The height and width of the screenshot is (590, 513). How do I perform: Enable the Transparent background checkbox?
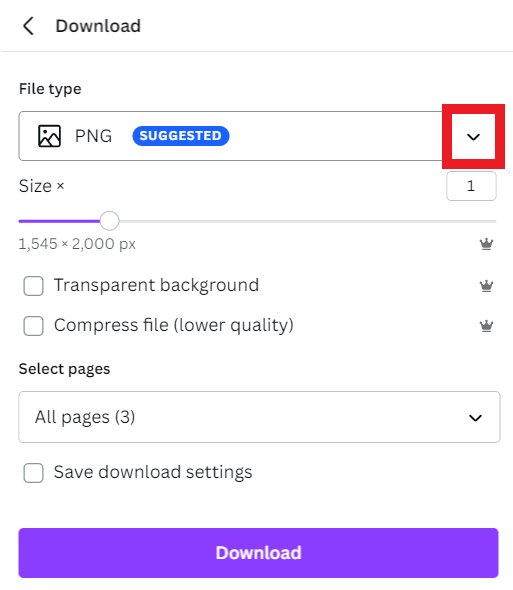click(33, 286)
